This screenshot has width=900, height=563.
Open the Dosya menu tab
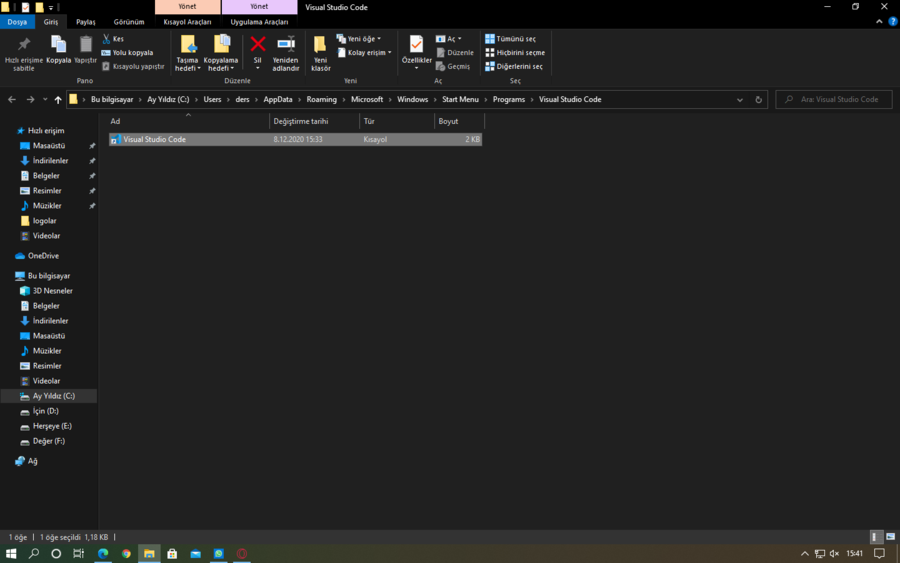point(17,22)
